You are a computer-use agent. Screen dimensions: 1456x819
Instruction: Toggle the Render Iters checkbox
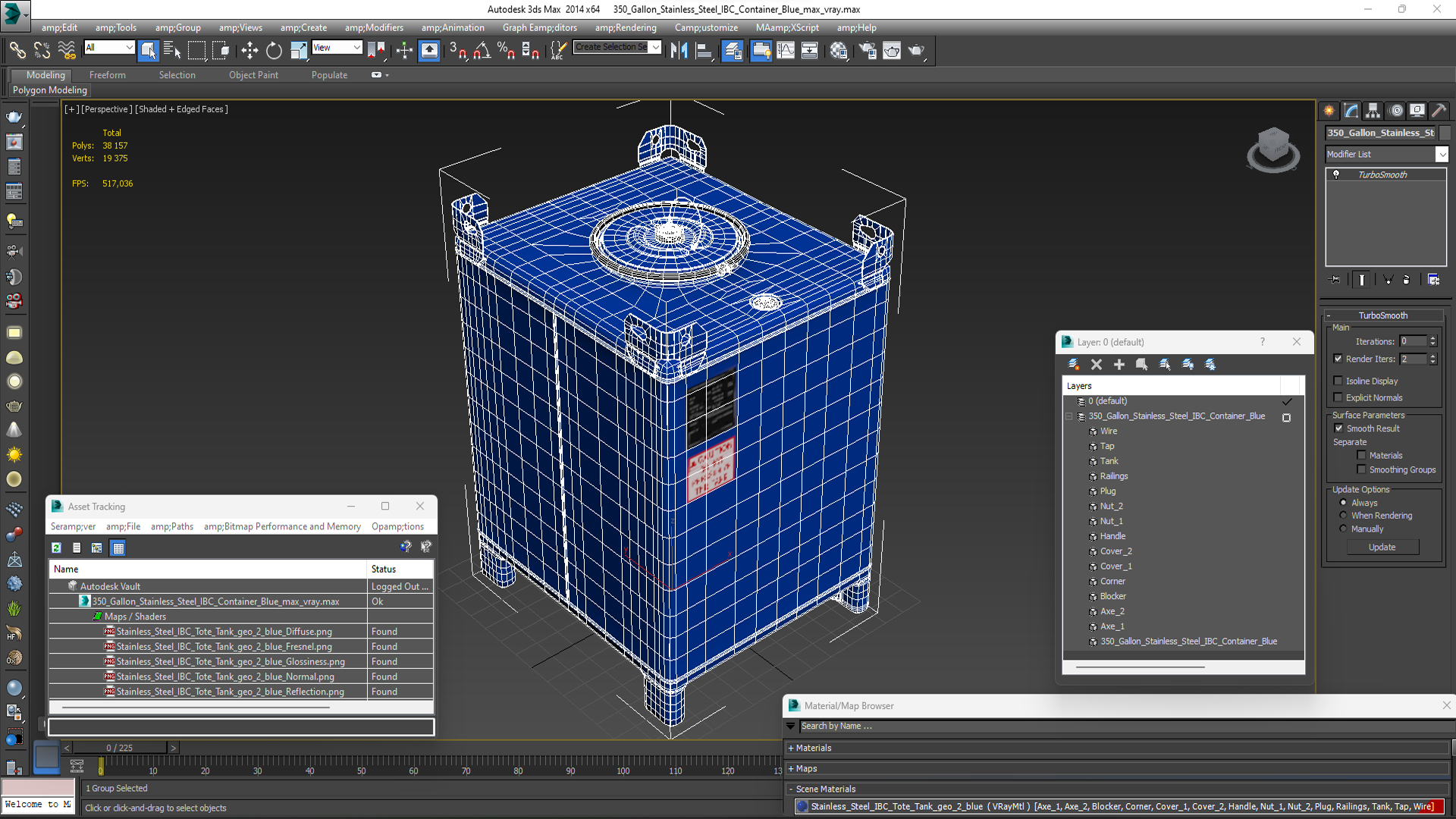[1338, 359]
